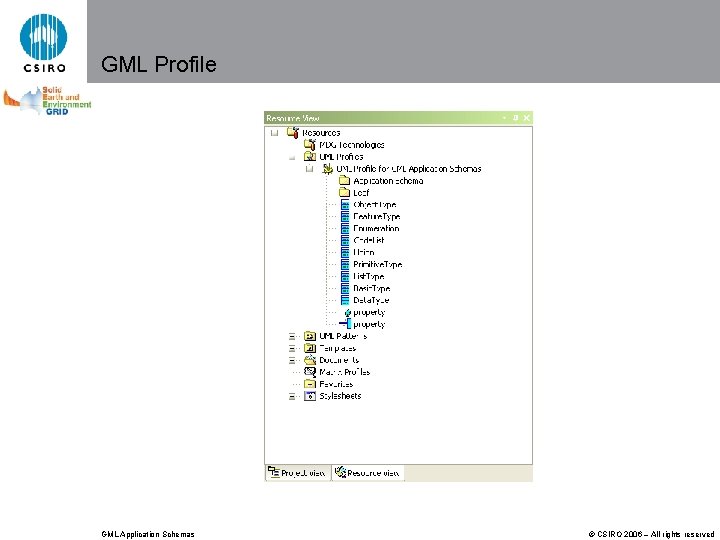720x540 pixels.
Task: Click the Leaf folder icon
Action: coord(344,192)
